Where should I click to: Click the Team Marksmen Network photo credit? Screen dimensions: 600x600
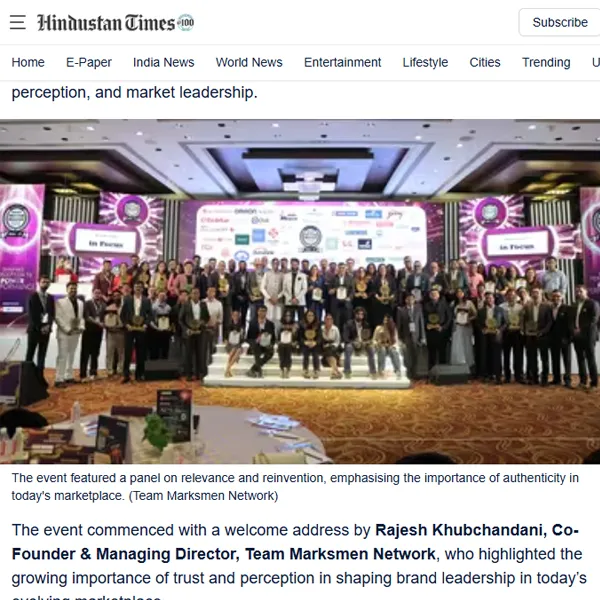pos(203,496)
